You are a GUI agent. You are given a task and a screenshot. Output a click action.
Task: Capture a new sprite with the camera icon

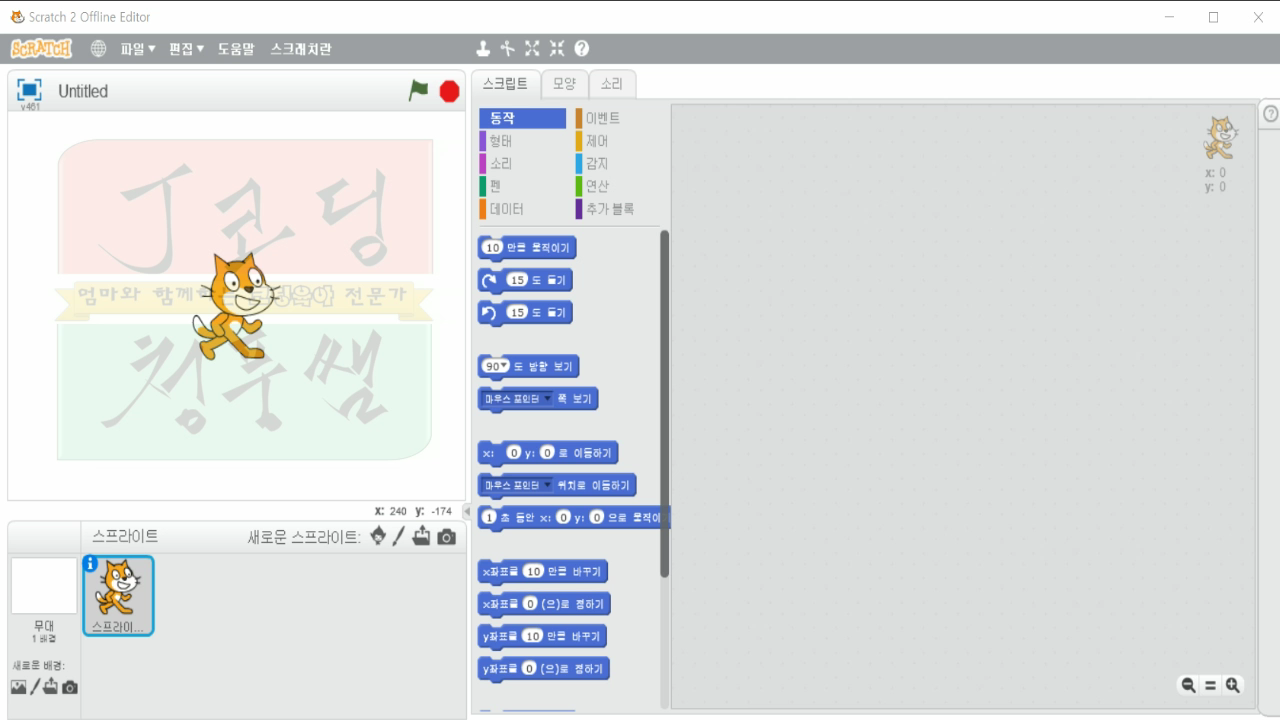[x=447, y=535]
